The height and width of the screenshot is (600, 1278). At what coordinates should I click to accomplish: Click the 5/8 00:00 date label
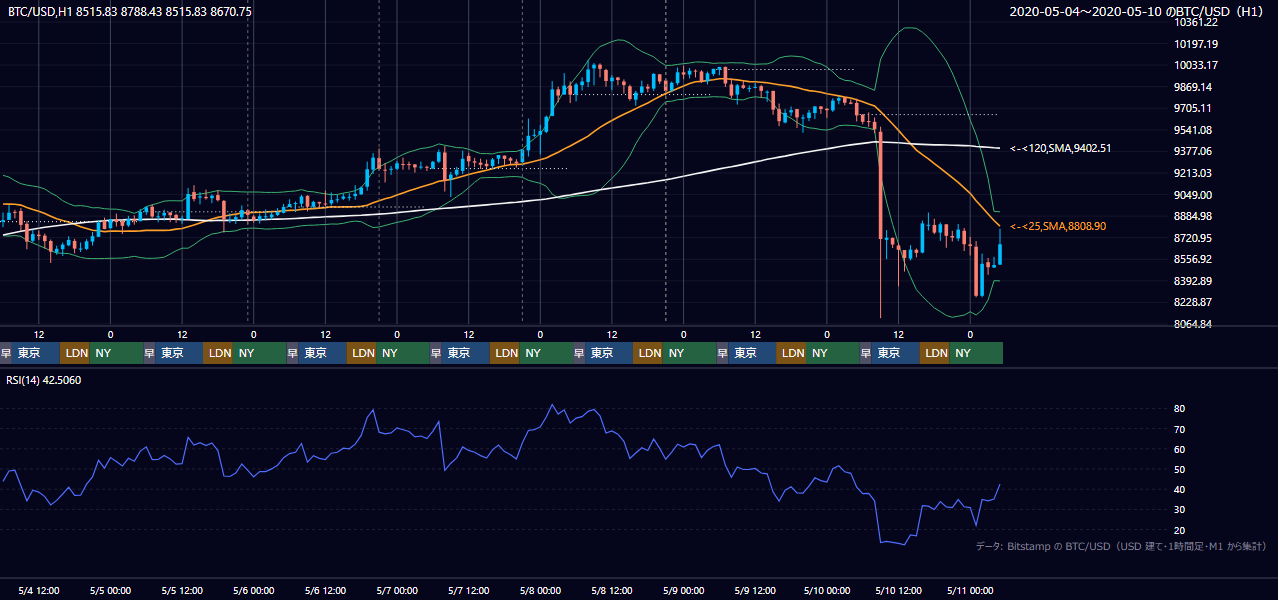pyautogui.click(x=540, y=590)
